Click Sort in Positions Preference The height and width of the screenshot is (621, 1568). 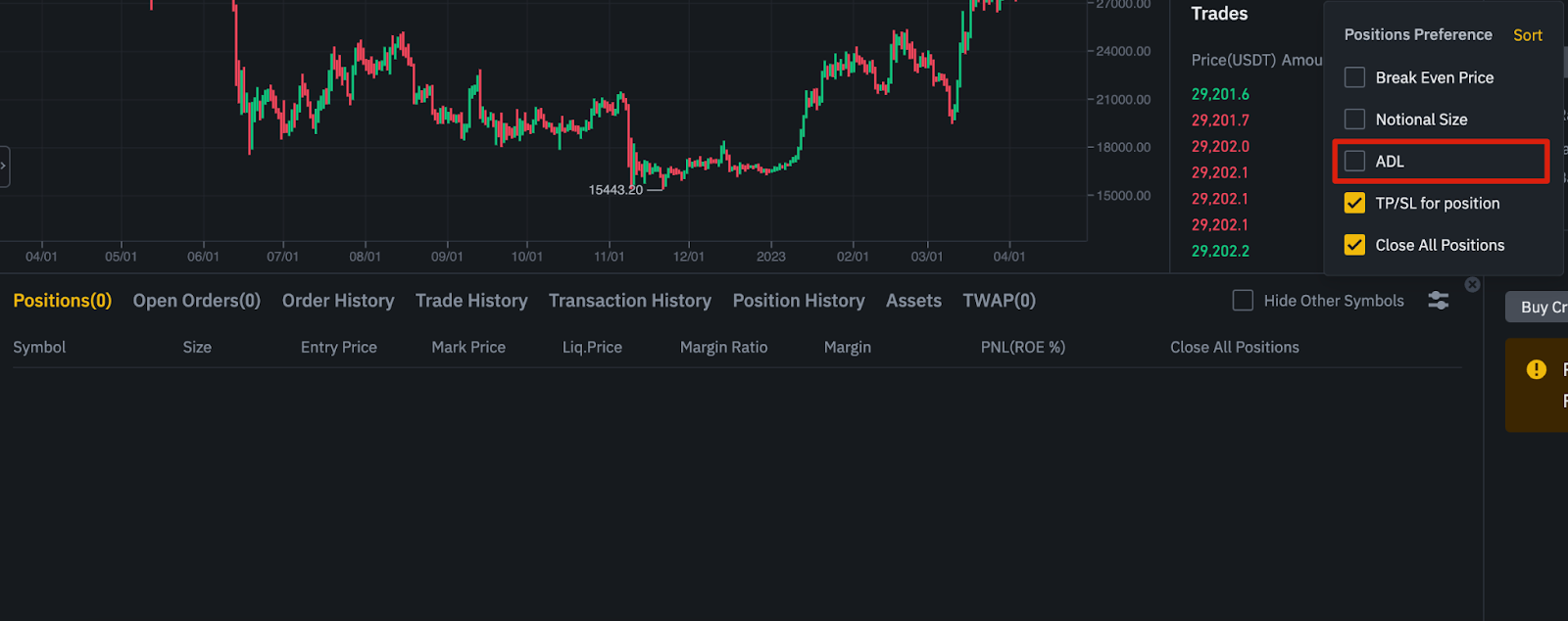(1527, 35)
